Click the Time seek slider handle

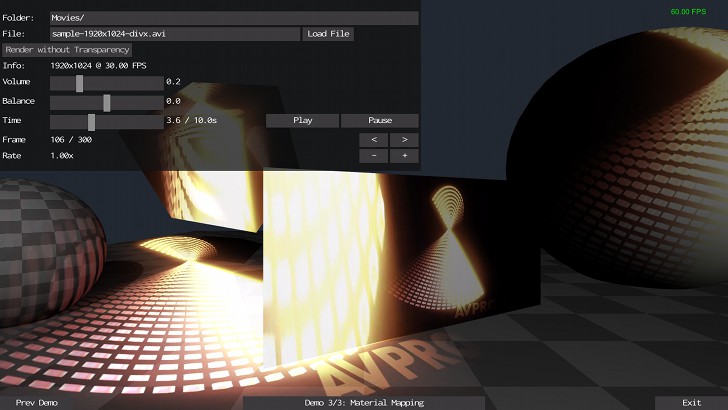(x=91, y=122)
